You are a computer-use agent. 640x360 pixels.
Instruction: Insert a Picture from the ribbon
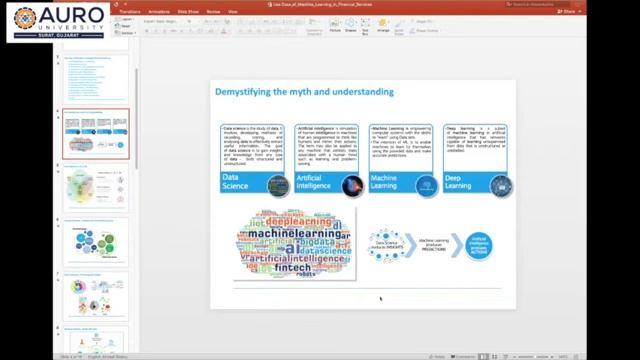(335, 25)
